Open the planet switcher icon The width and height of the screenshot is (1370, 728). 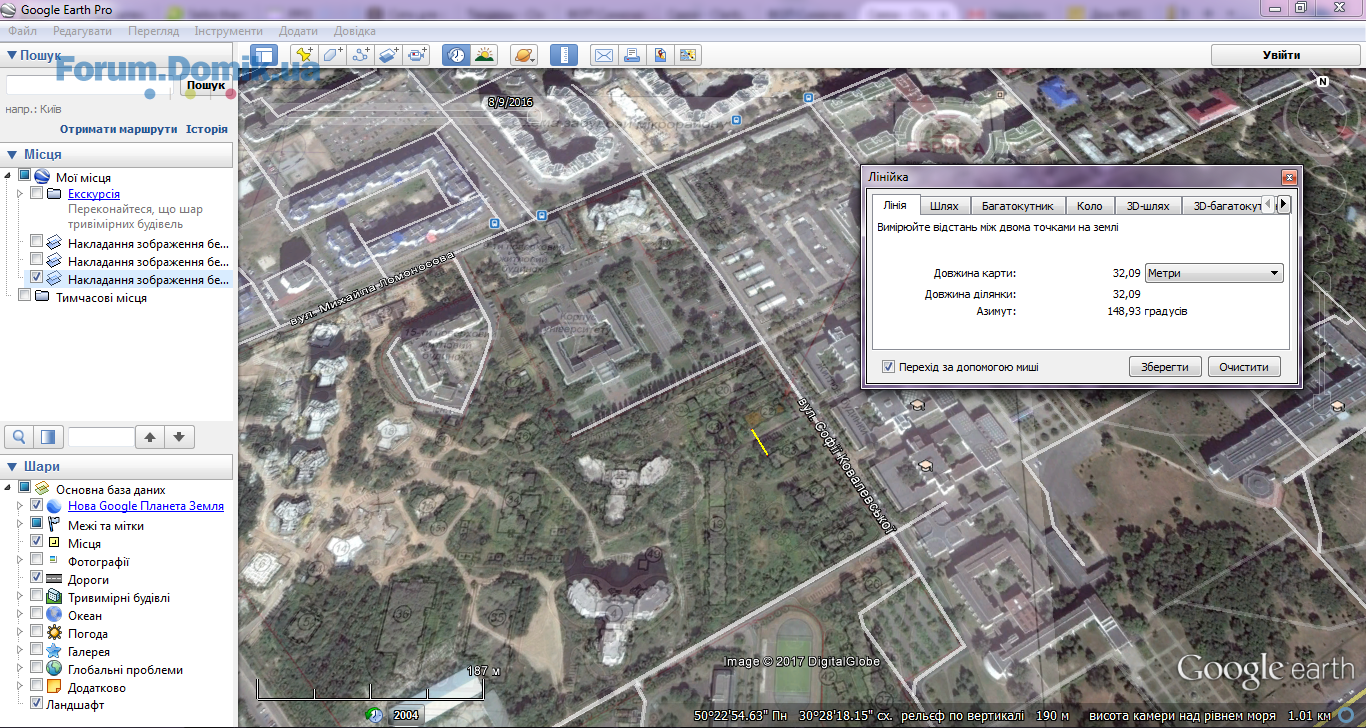pos(524,55)
